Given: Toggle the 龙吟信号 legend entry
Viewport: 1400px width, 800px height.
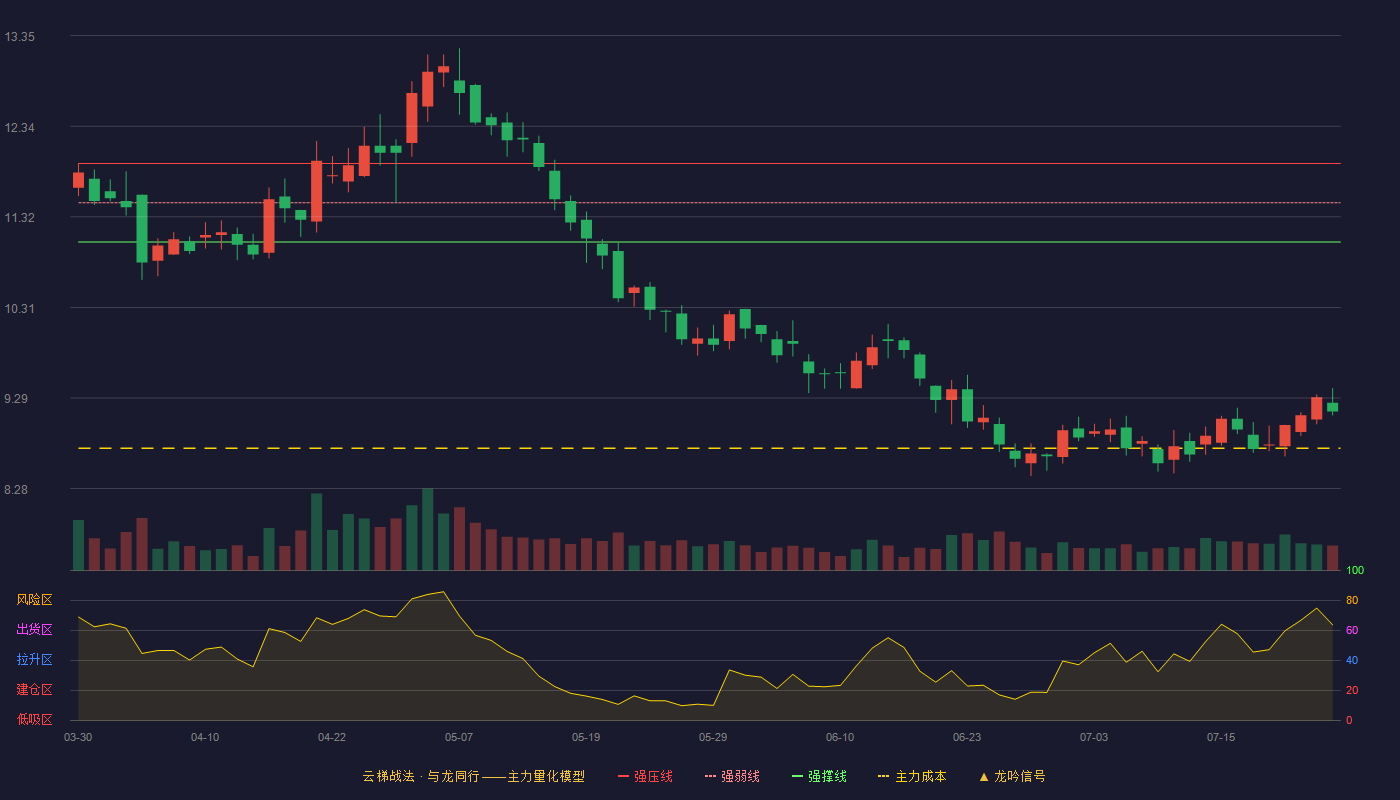Looking at the screenshot, I should pos(1012,776).
